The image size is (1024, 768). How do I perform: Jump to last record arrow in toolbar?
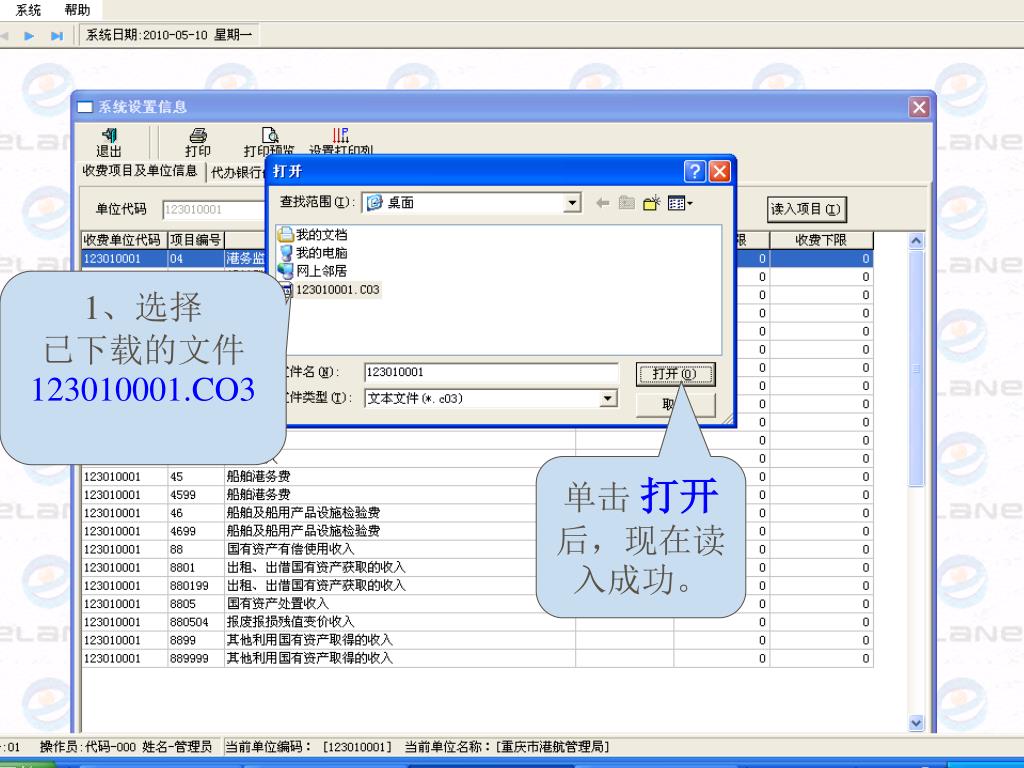57,35
